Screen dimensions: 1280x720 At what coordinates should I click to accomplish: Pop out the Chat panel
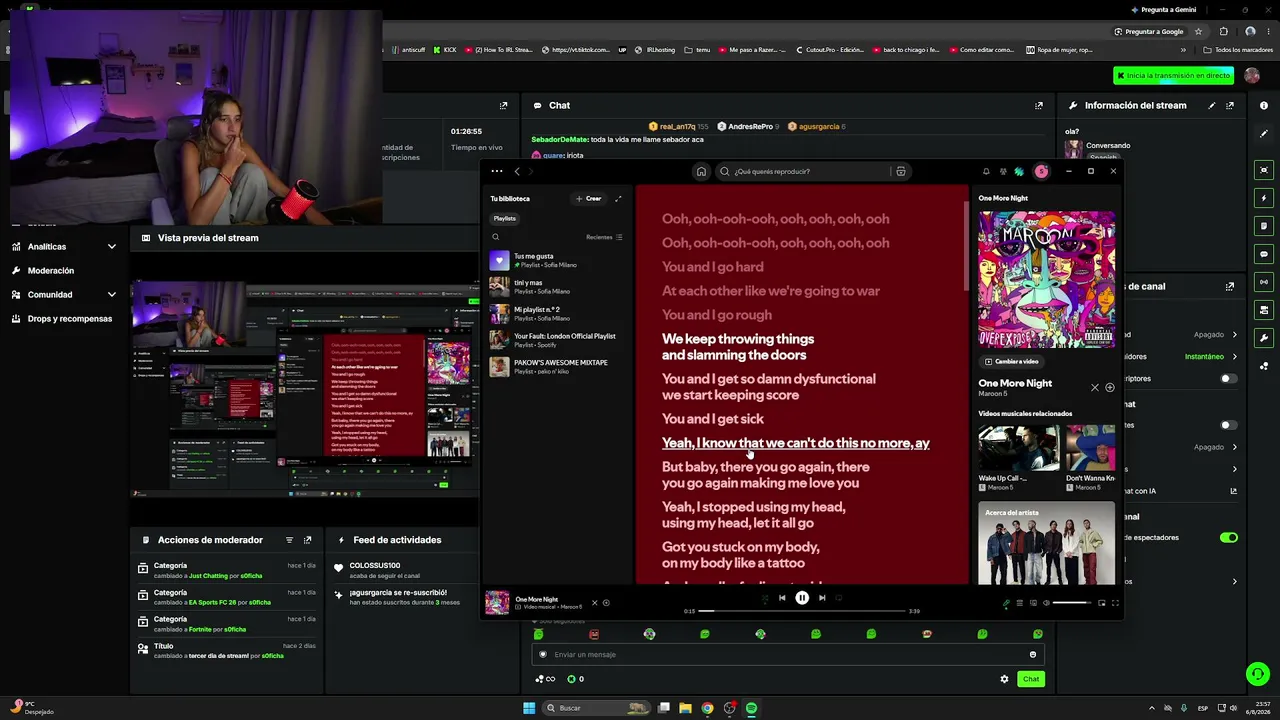pos(1039,105)
